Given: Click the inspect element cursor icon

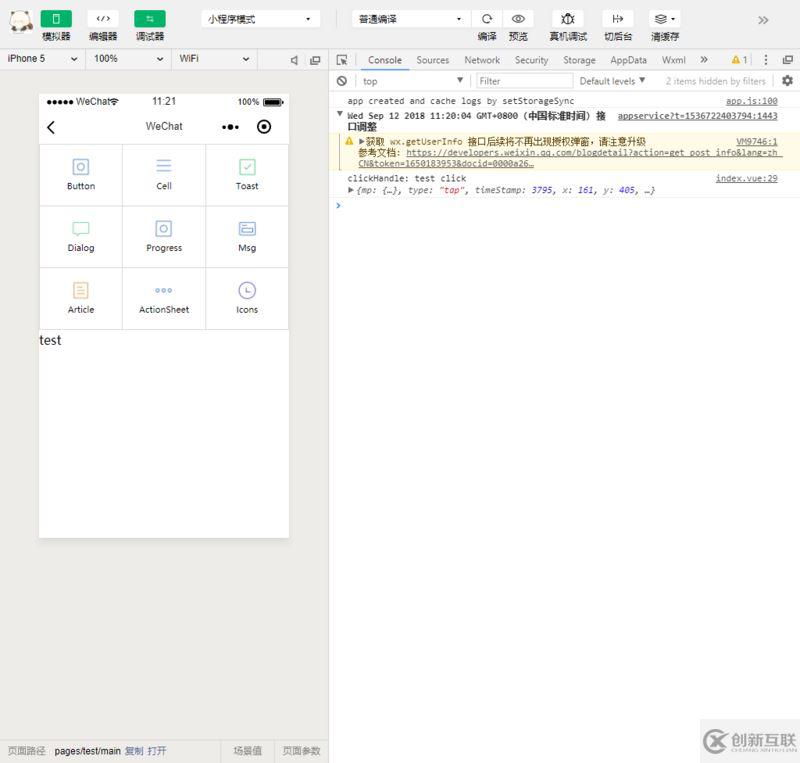Looking at the screenshot, I should 342,60.
